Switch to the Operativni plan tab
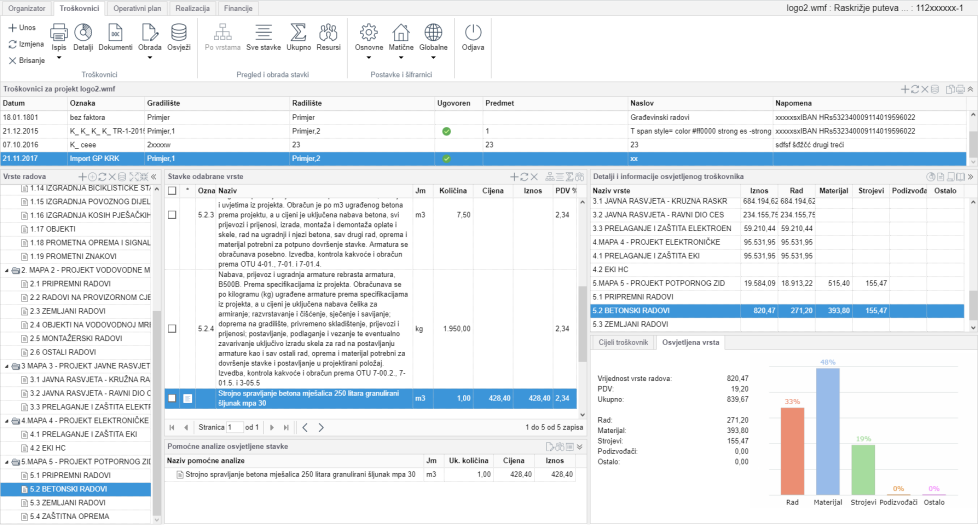 pos(137,8)
